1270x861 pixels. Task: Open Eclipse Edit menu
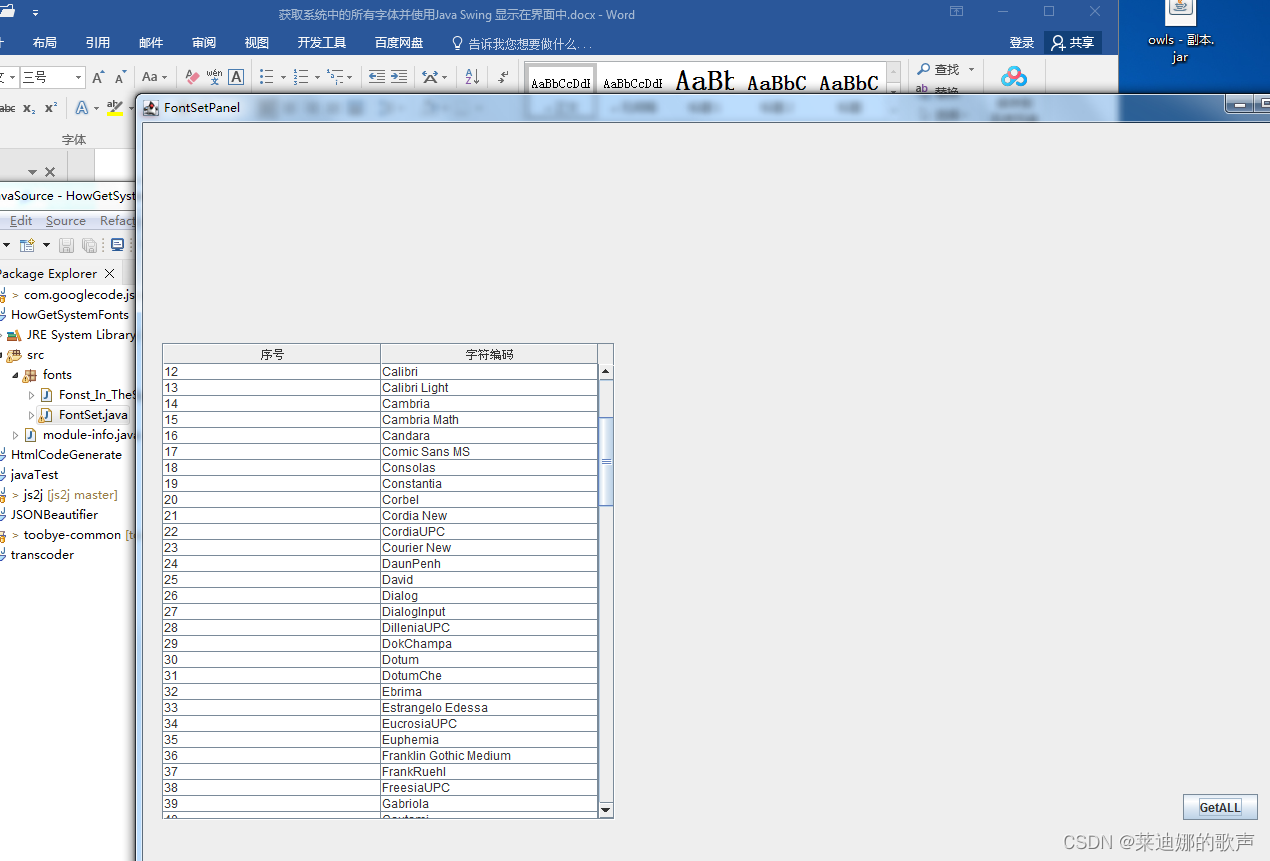click(21, 221)
